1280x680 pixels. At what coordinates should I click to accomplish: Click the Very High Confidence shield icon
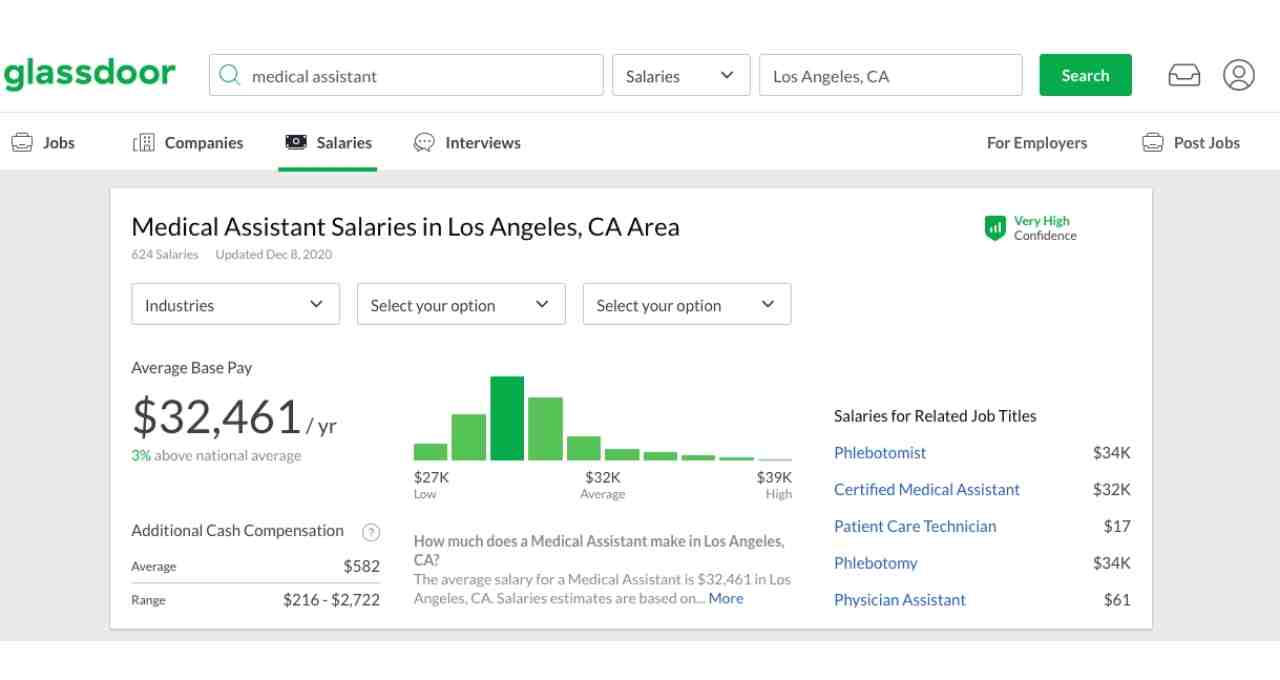pos(994,228)
